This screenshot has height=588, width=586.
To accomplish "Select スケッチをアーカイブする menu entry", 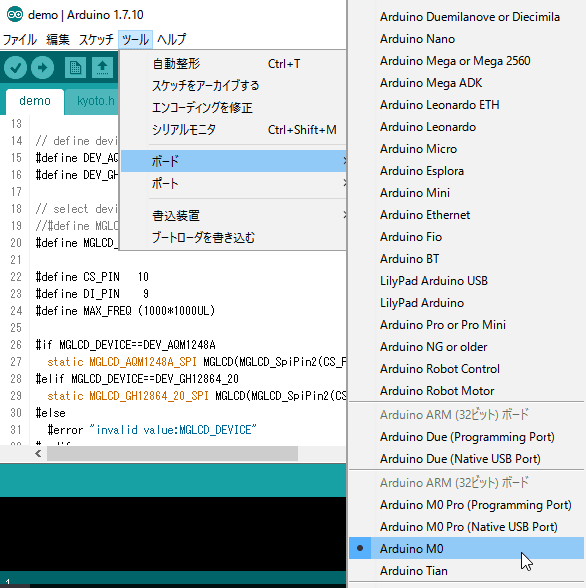I will (x=233, y=86).
